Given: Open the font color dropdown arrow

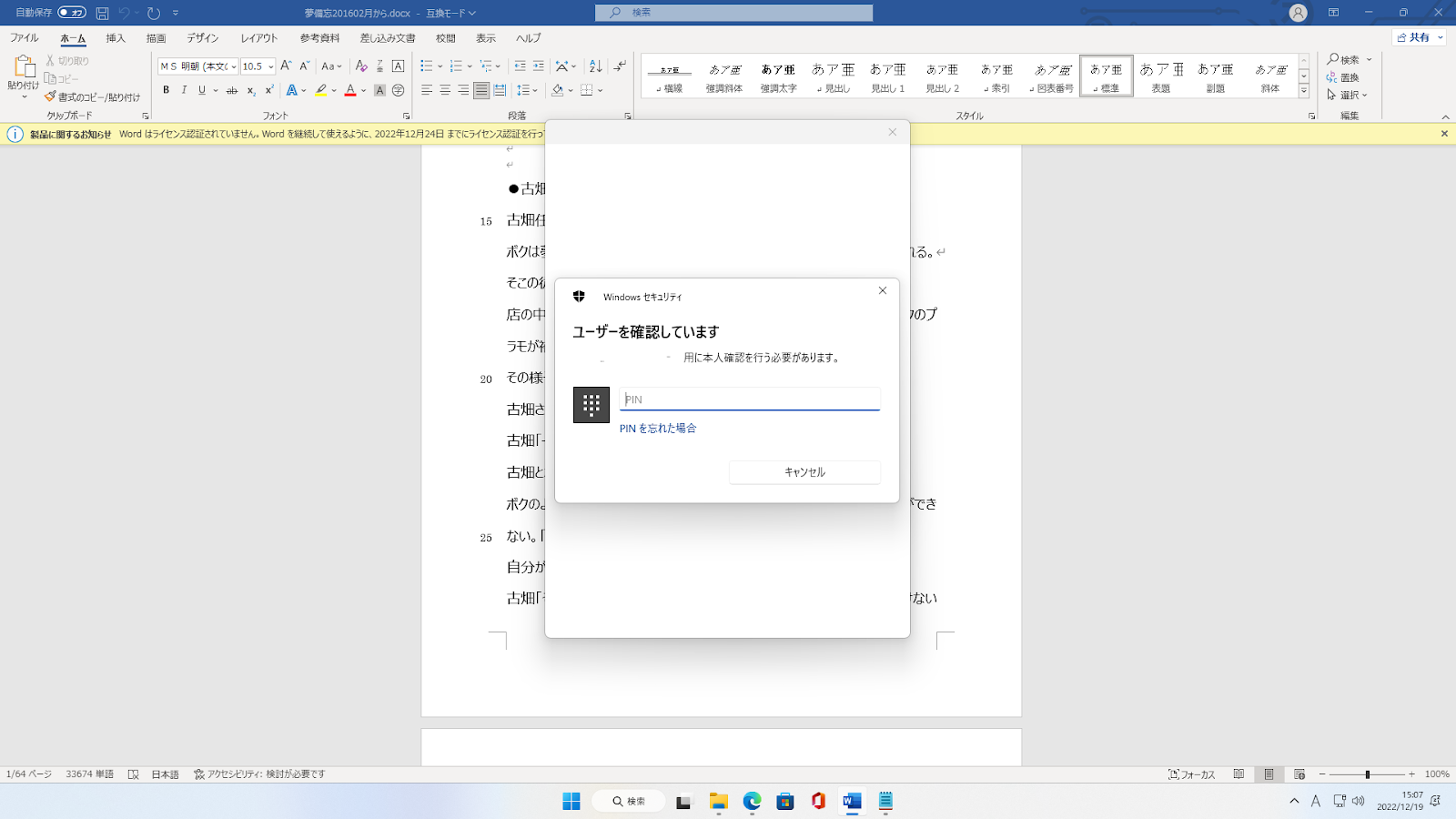Looking at the screenshot, I should [x=363, y=90].
